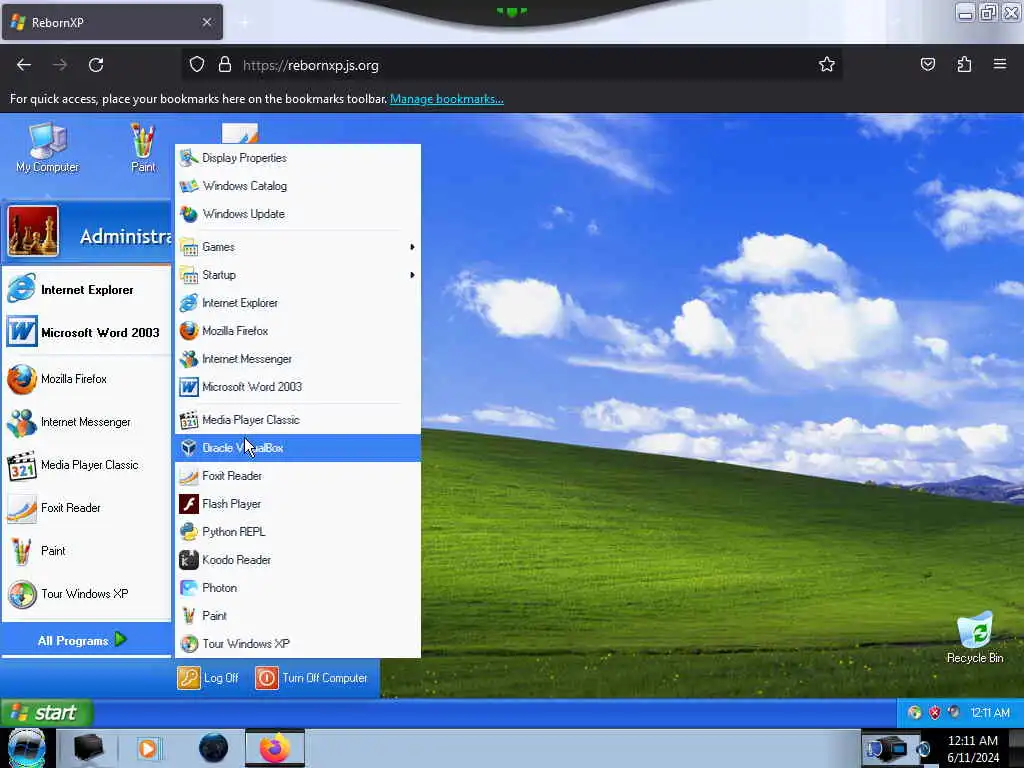Click Manage bookmarks link
The image size is (1024, 768).
tap(447, 99)
